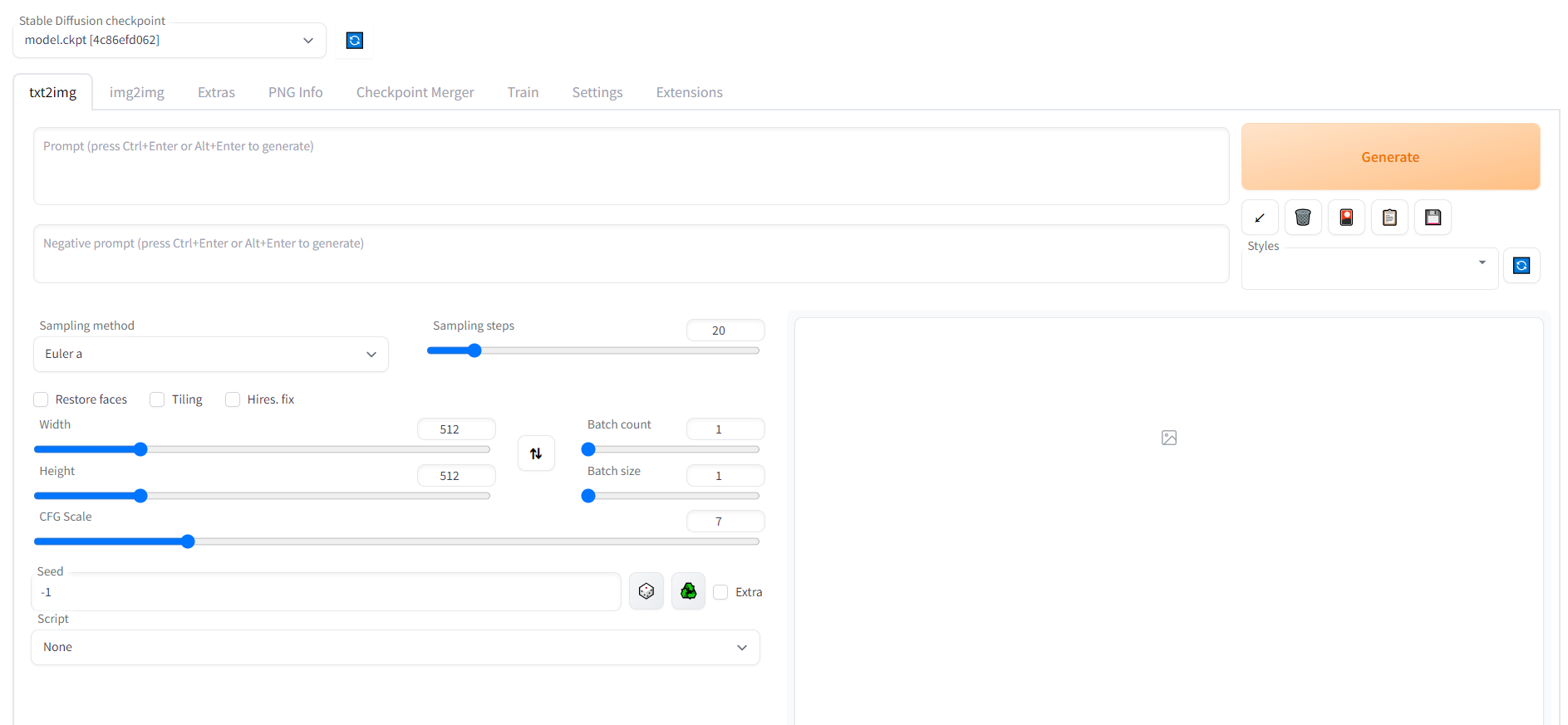Show extra networks with the red card icon
Image resolution: width=1568 pixels, height=725 pixels.
point(1346,218)
